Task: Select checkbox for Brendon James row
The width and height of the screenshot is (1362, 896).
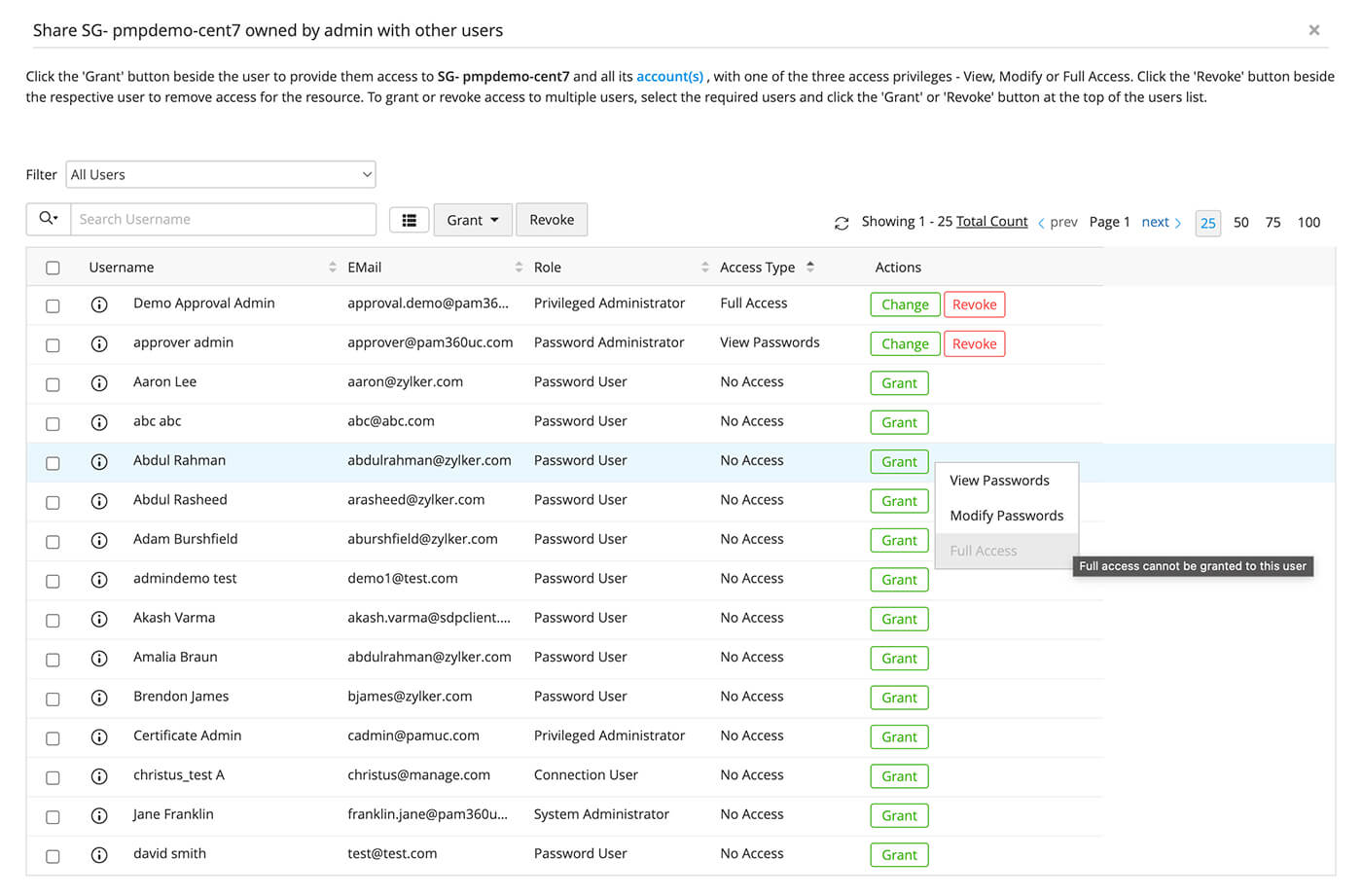Action: [53, 699]
